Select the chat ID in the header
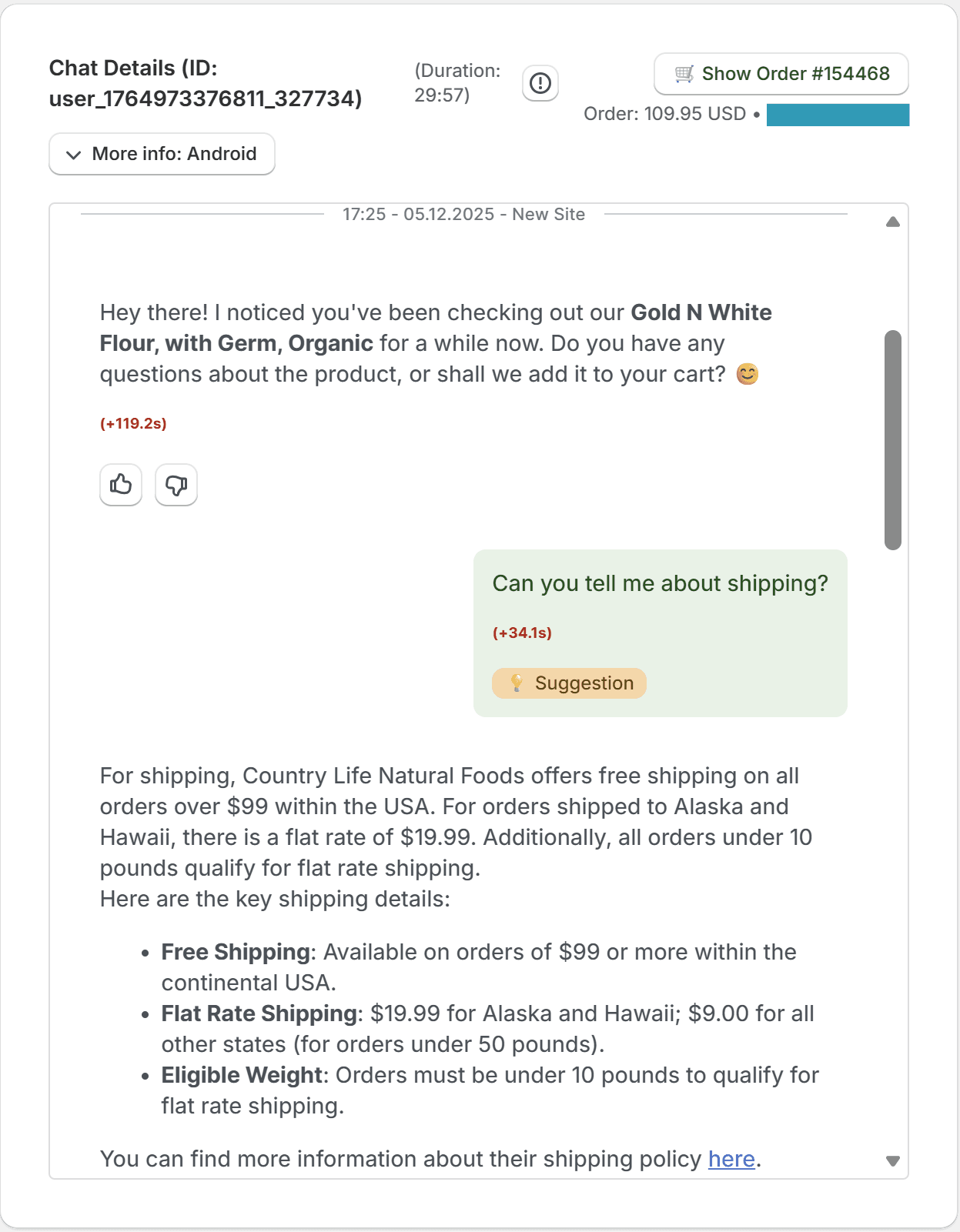Screen dimensions: 960x1232 (204, 99)
